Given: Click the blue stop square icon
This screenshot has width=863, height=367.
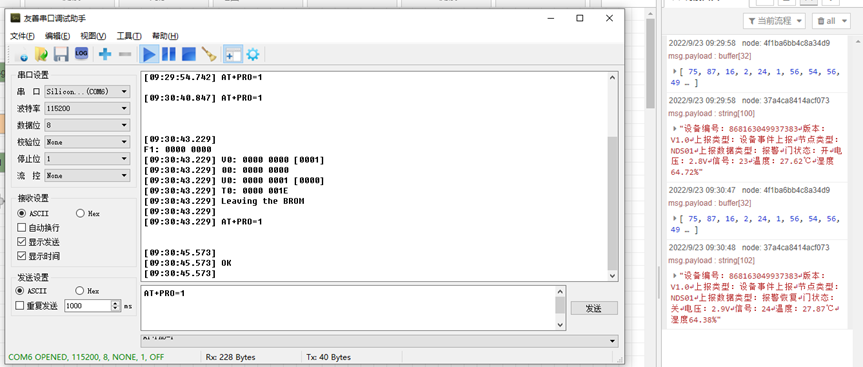Looking at the screenshot, I should [189, 54].
